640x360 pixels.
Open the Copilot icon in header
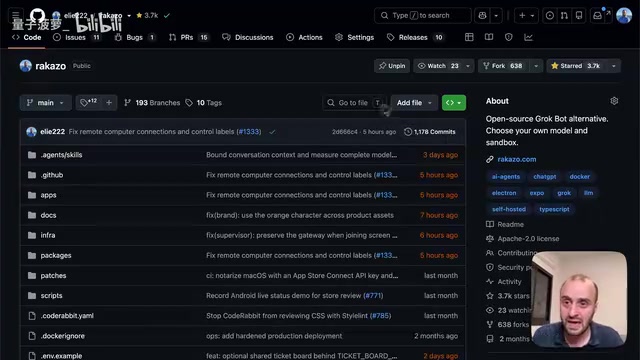482,16
